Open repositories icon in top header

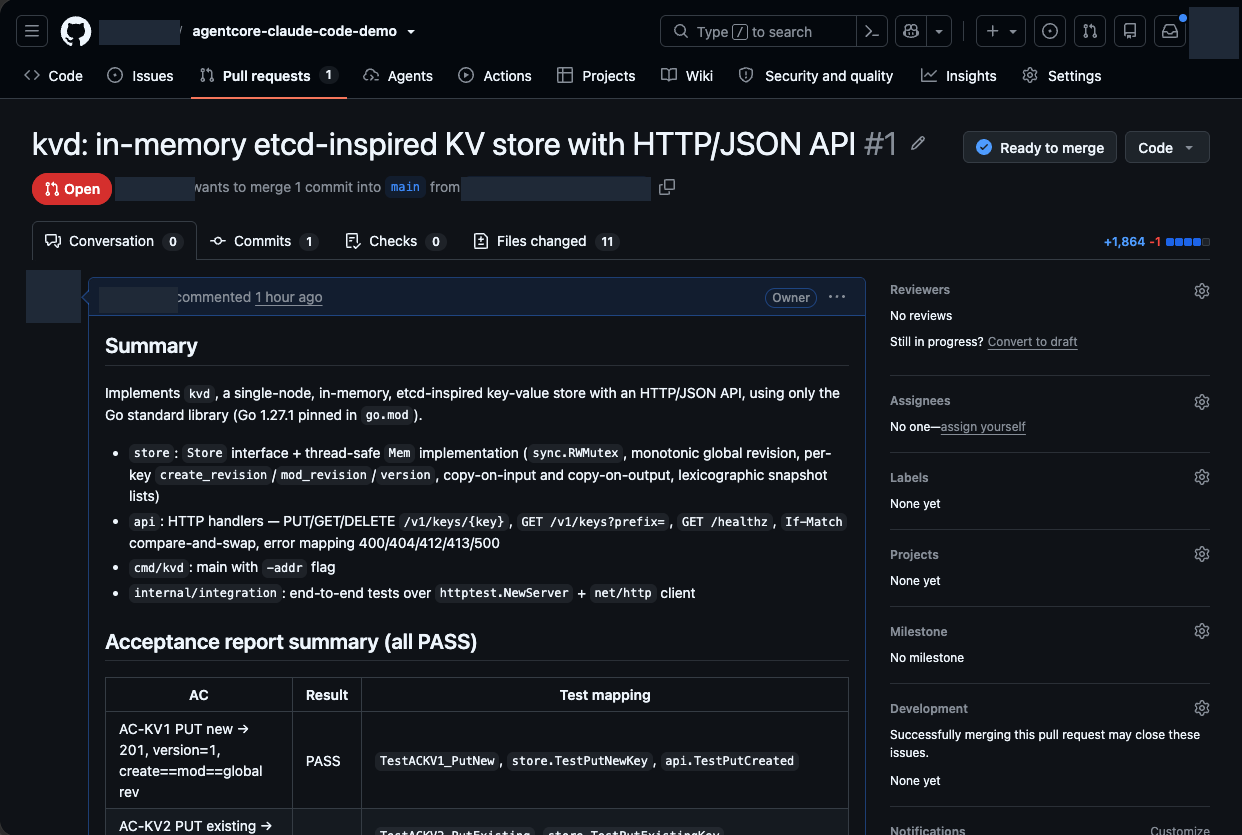(x=1130, y=31)
